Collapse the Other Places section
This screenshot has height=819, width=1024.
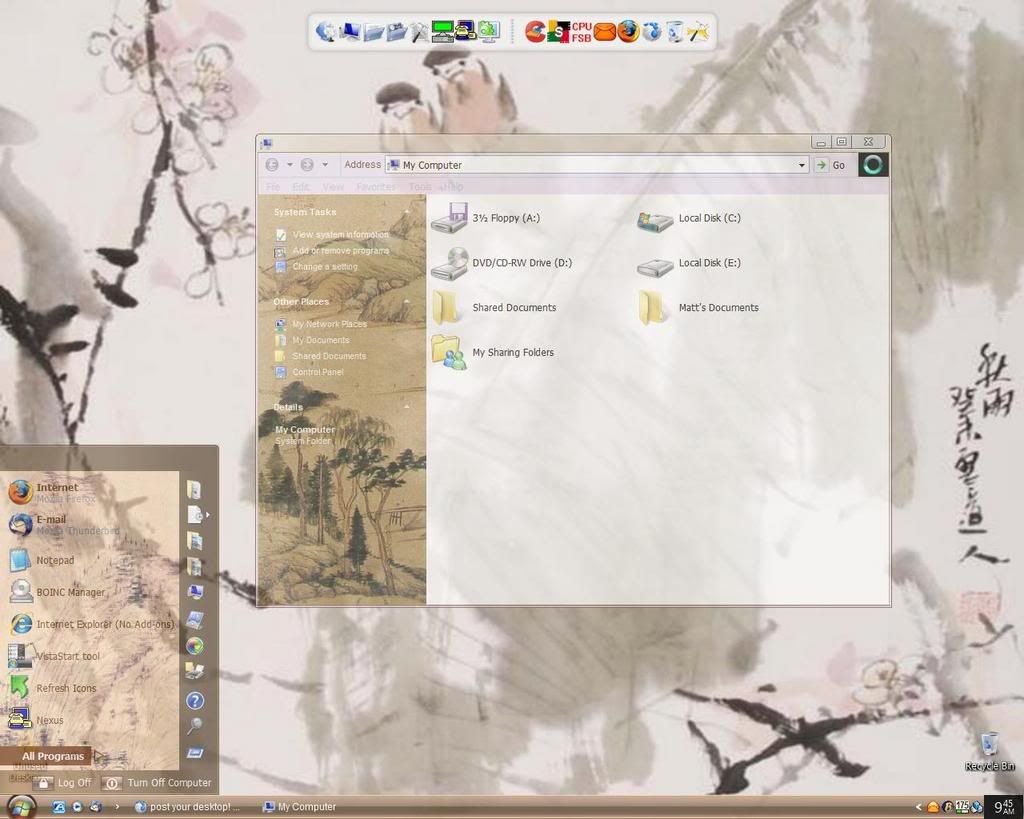[407, 301]
